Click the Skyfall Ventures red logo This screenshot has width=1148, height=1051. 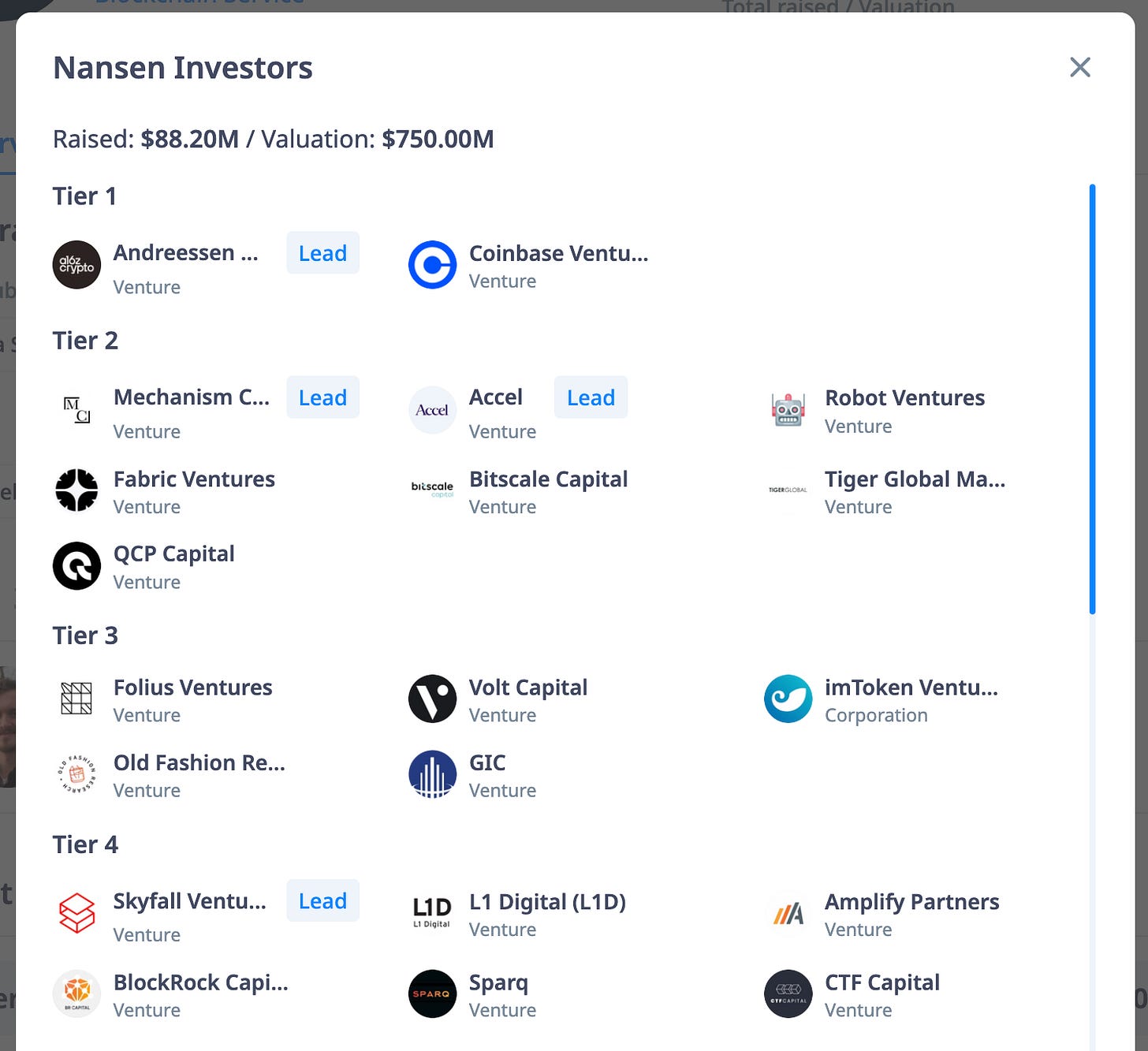click(76, 913)
